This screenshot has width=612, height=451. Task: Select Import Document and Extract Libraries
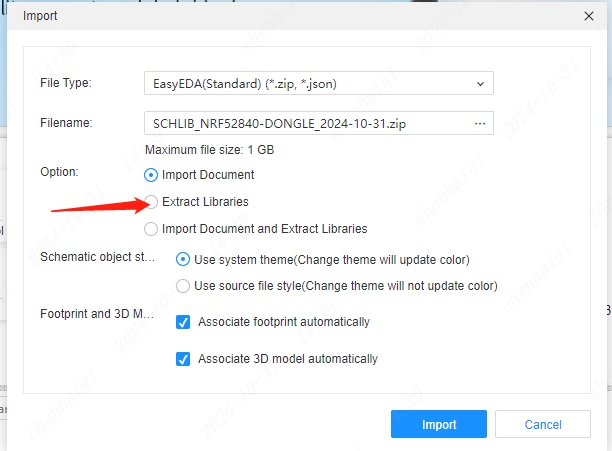click(x=152, y=229)
